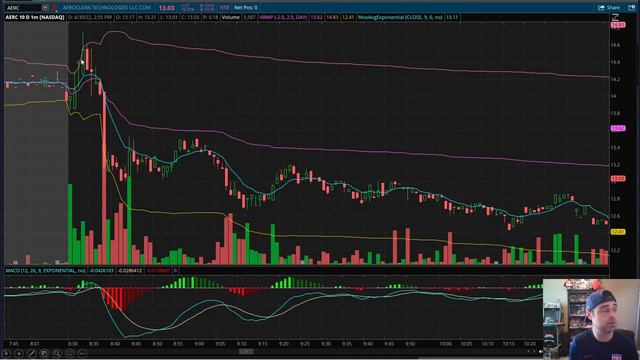Click the horizontal time scrollbar thumb

coord(246,351)
